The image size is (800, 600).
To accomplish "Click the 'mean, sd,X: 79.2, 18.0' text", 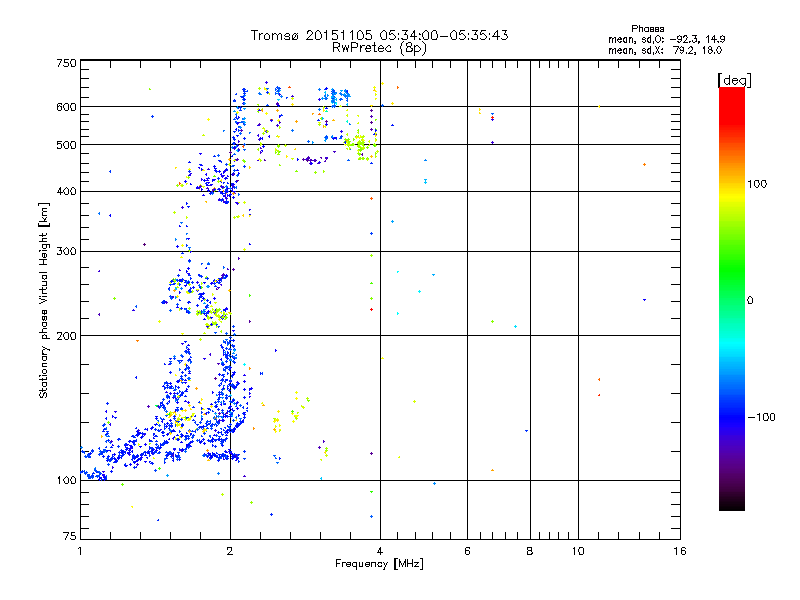I will click(x=665, y=50).
